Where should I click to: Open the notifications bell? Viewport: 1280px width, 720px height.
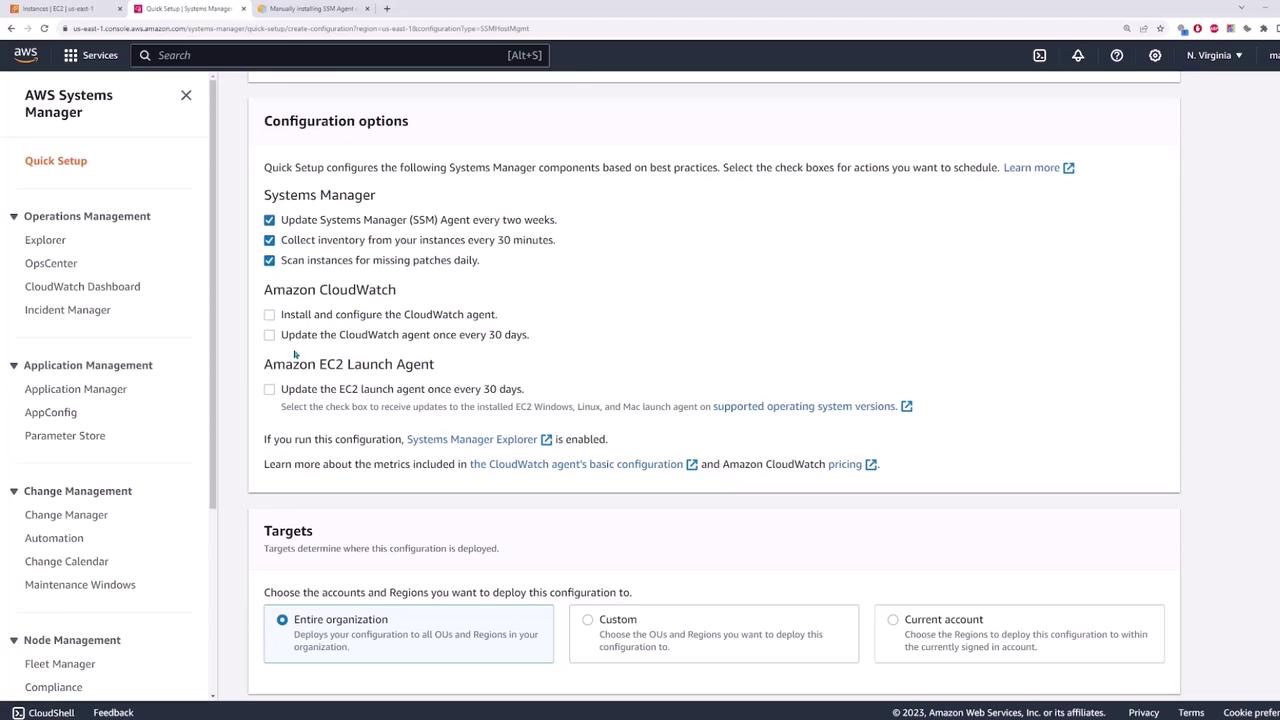[1078, 55]
